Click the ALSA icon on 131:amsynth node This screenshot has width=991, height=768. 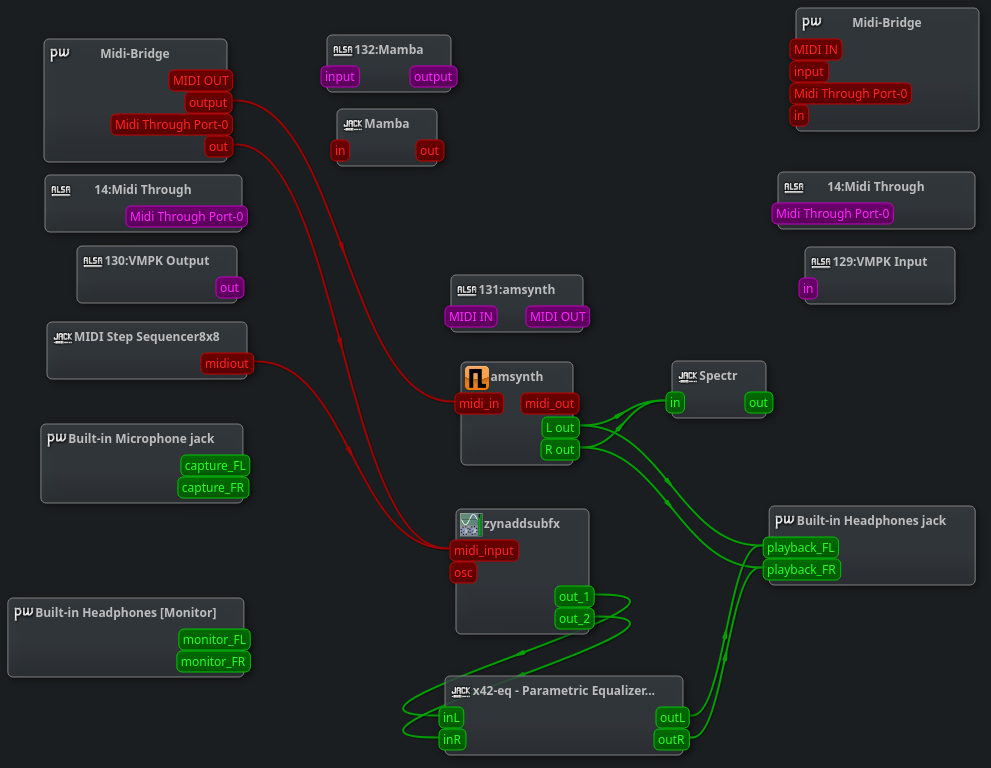[466, 290]
